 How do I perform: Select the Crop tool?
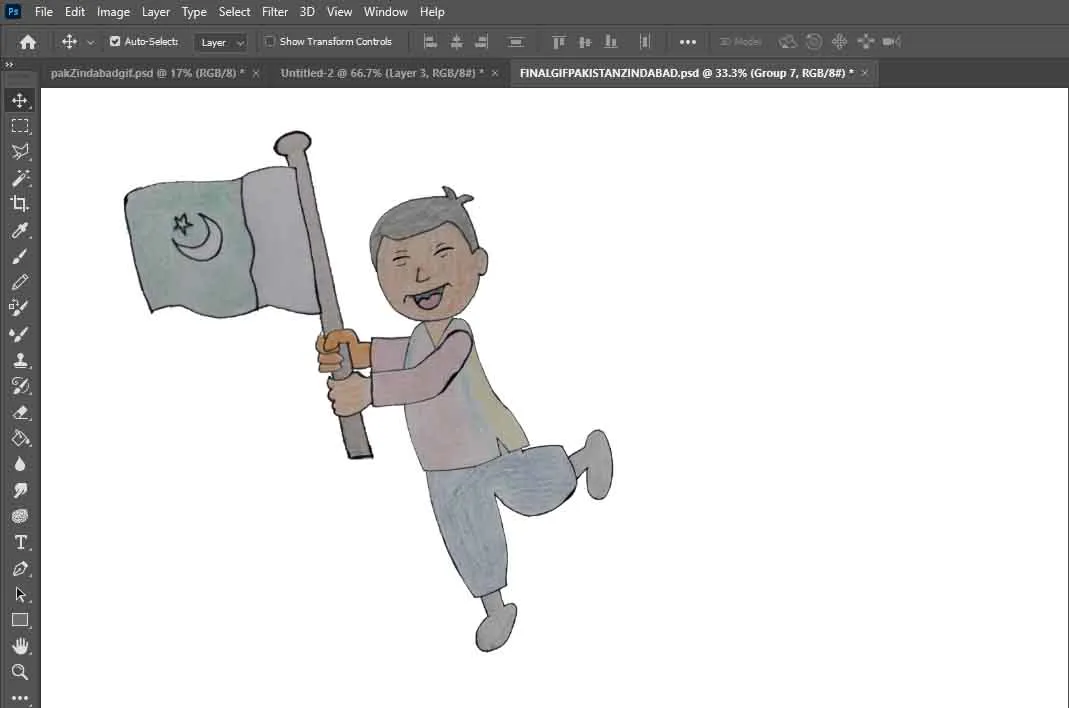click(x=19, y=204)
